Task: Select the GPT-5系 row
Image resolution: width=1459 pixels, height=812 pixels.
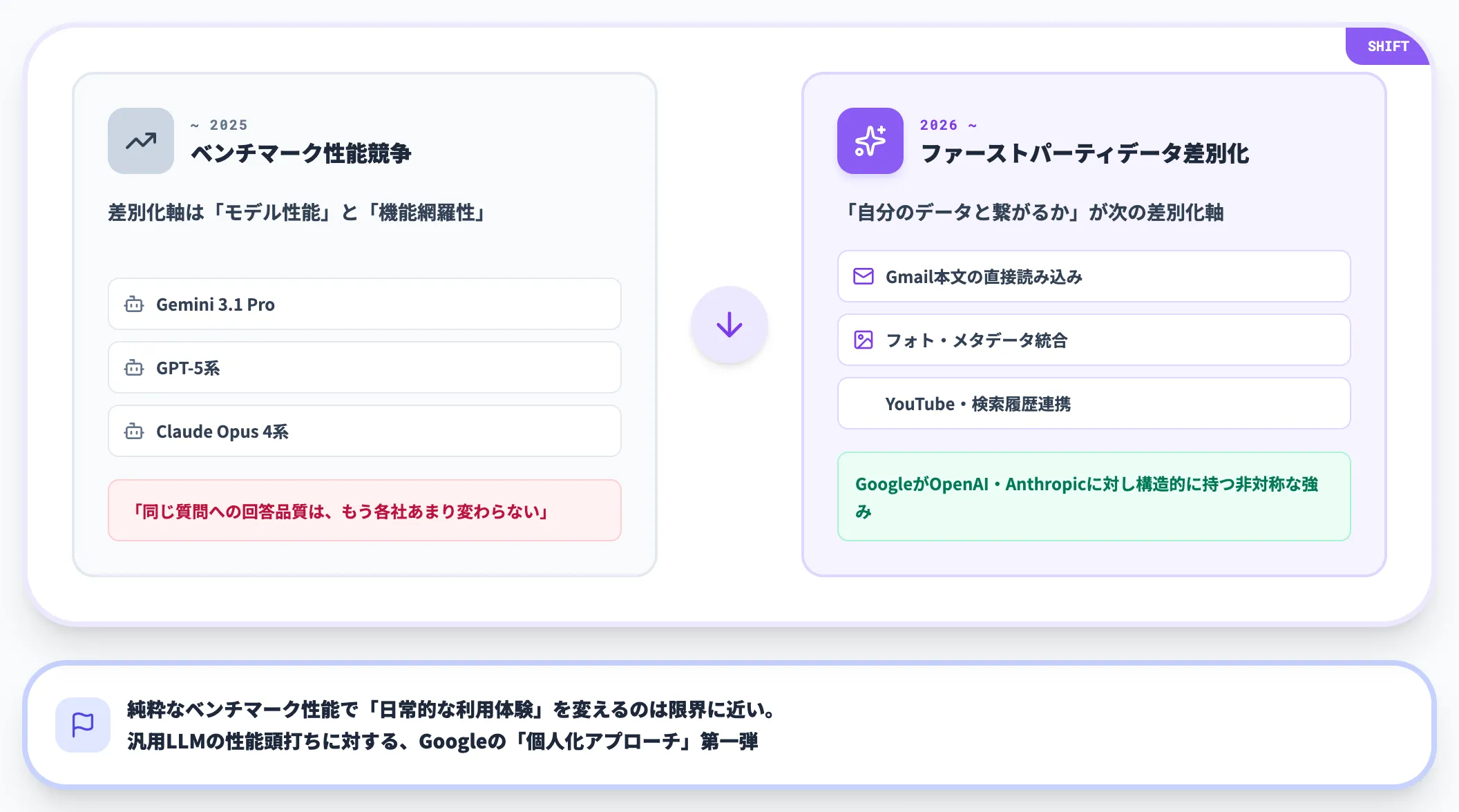Action: (365, 367)
